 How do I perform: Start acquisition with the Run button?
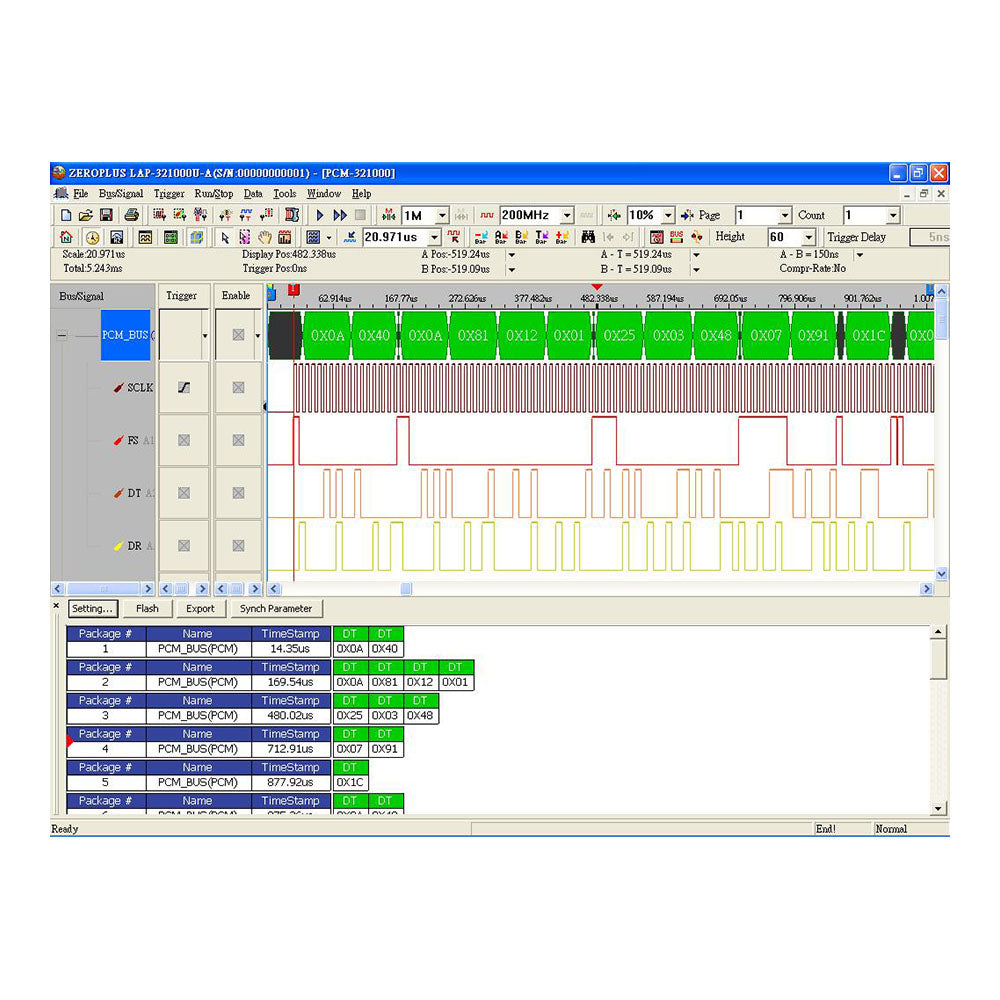(319, 214)
